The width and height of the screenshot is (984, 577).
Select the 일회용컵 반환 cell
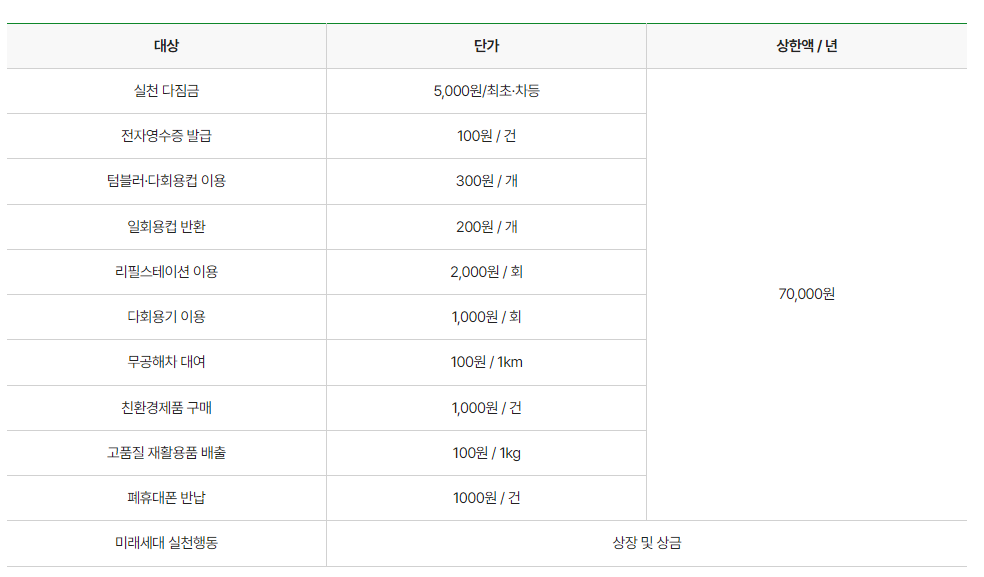166,227
